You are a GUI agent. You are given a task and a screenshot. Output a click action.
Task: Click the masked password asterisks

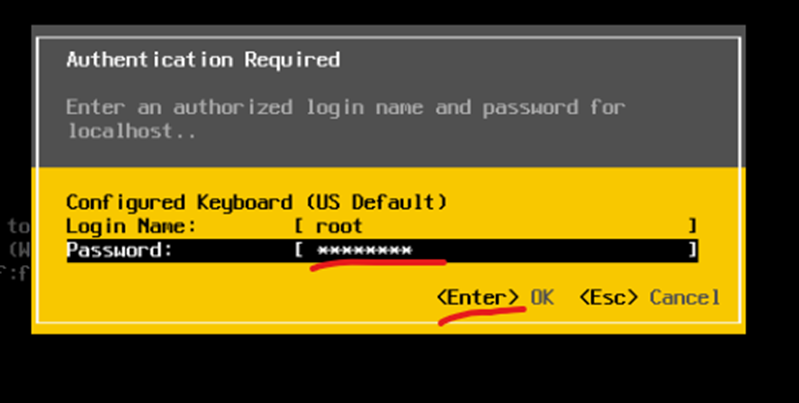pyautogui.click(x=364, y=250)
